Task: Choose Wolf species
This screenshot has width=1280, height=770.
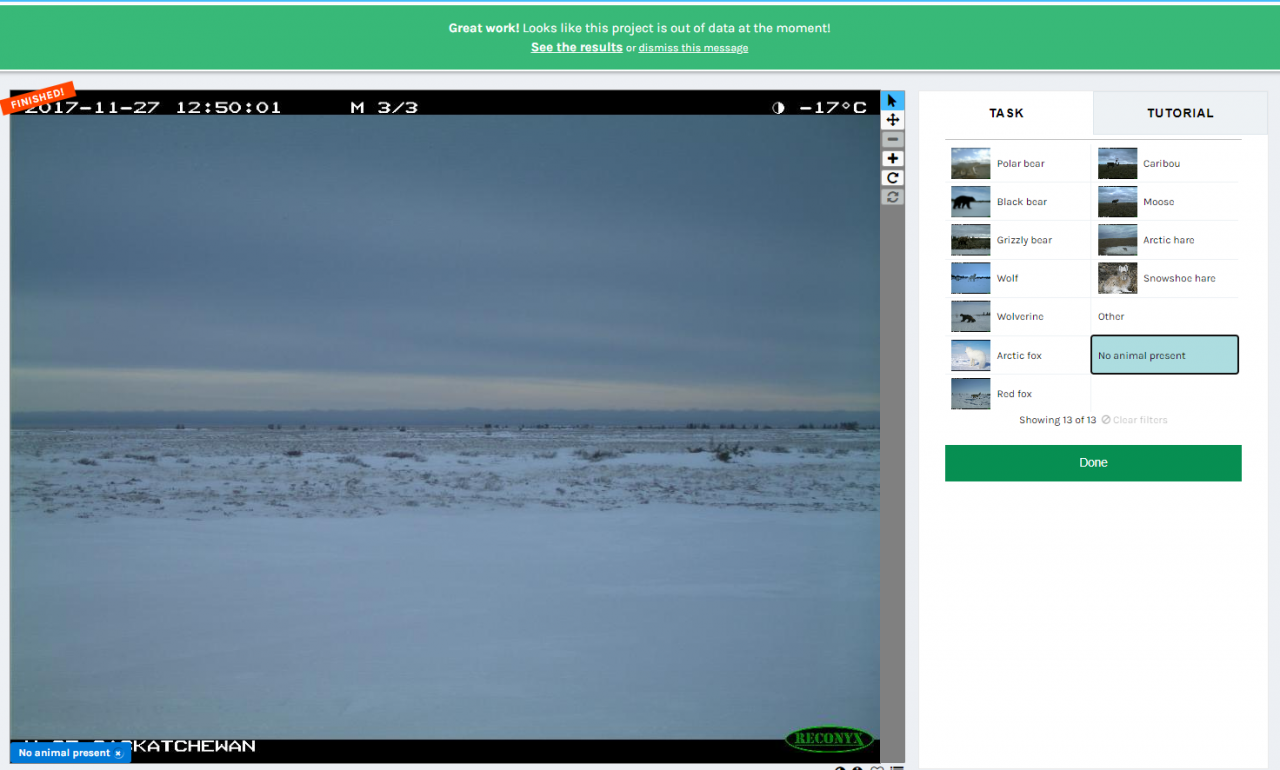Action: (x=1018, y=278)
